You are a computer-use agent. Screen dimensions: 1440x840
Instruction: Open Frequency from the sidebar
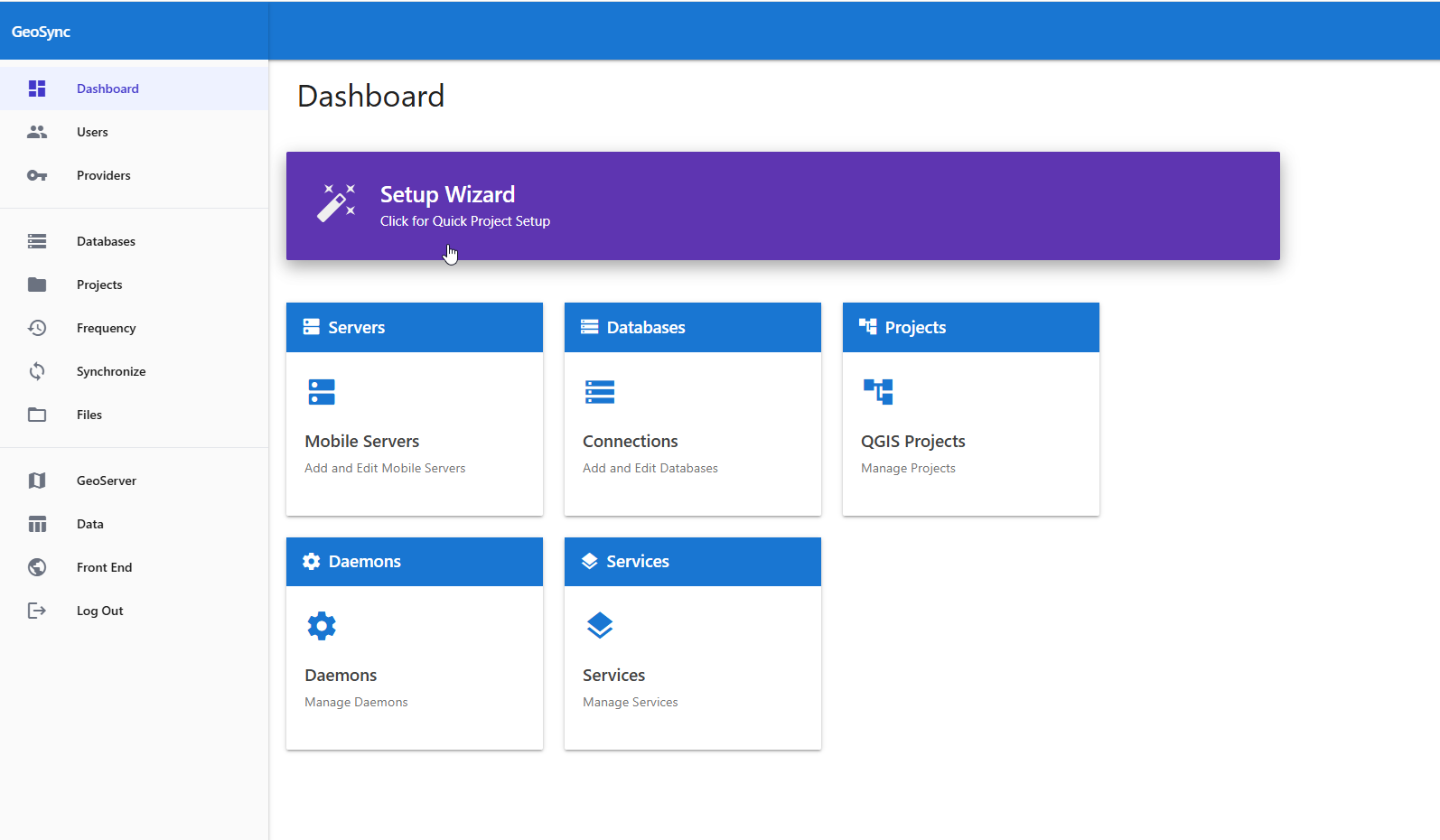pyautogui.click(x=135, y=328)
